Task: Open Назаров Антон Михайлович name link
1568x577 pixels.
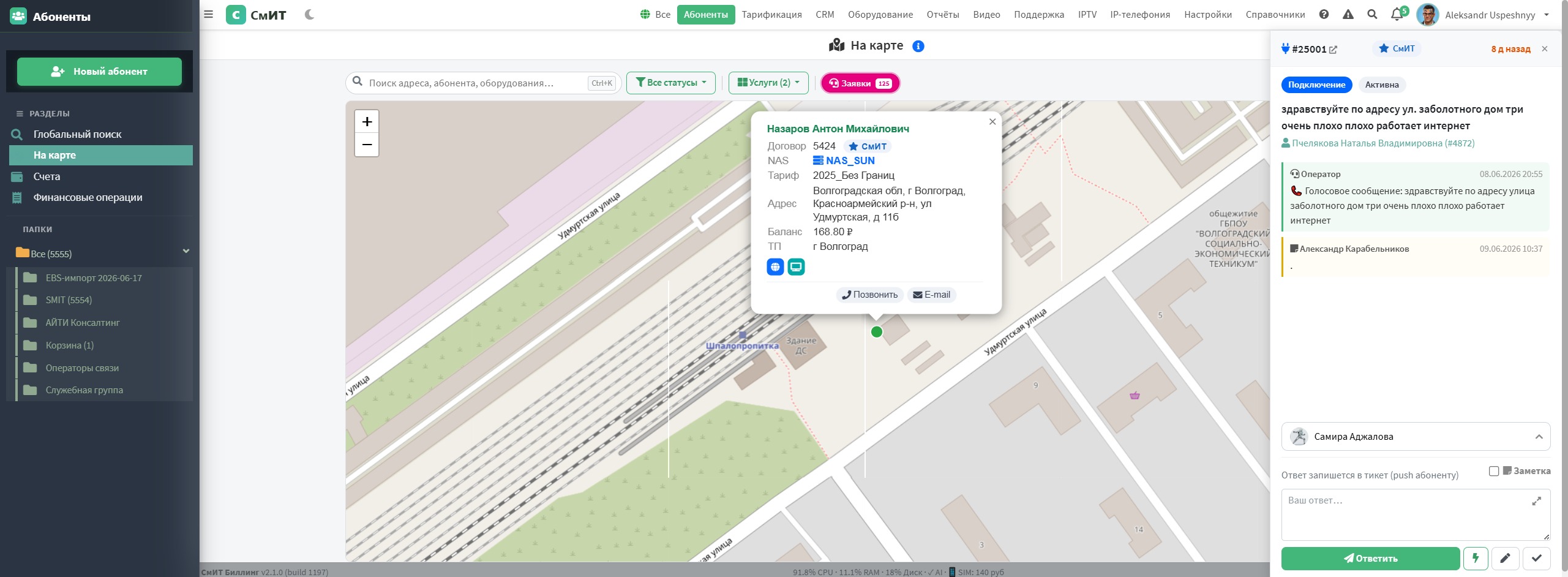Action: tap(838, 129)
